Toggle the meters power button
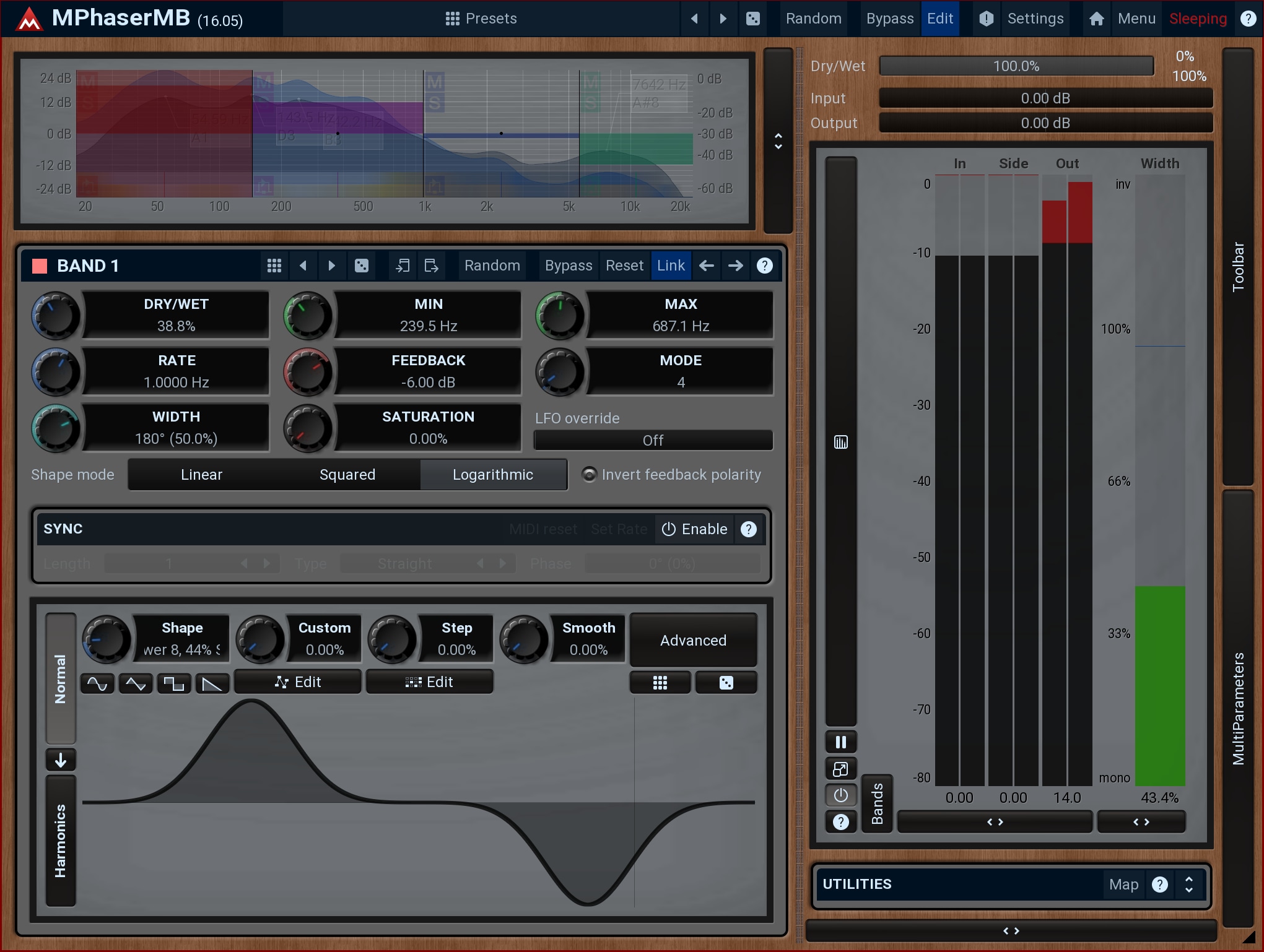Viewport: 1264px width, 952px height. coord(841,795)
